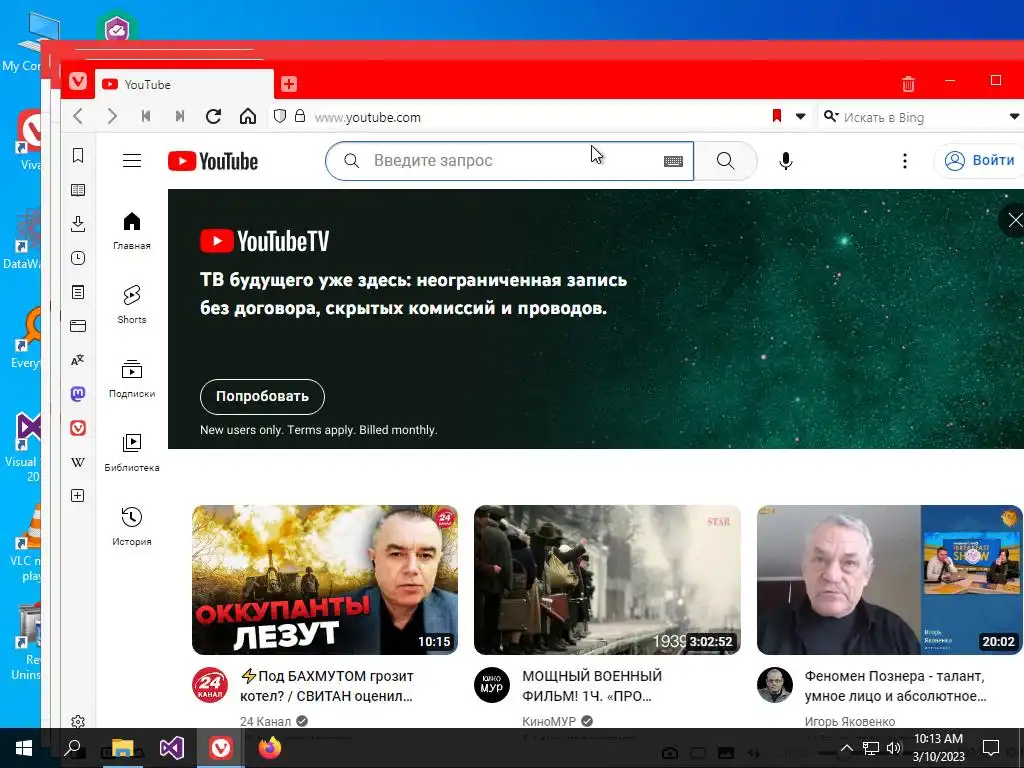Open the volume speaker tray icon
The height and width of the screenshot is (768, 1024).
tap(893, 748)
